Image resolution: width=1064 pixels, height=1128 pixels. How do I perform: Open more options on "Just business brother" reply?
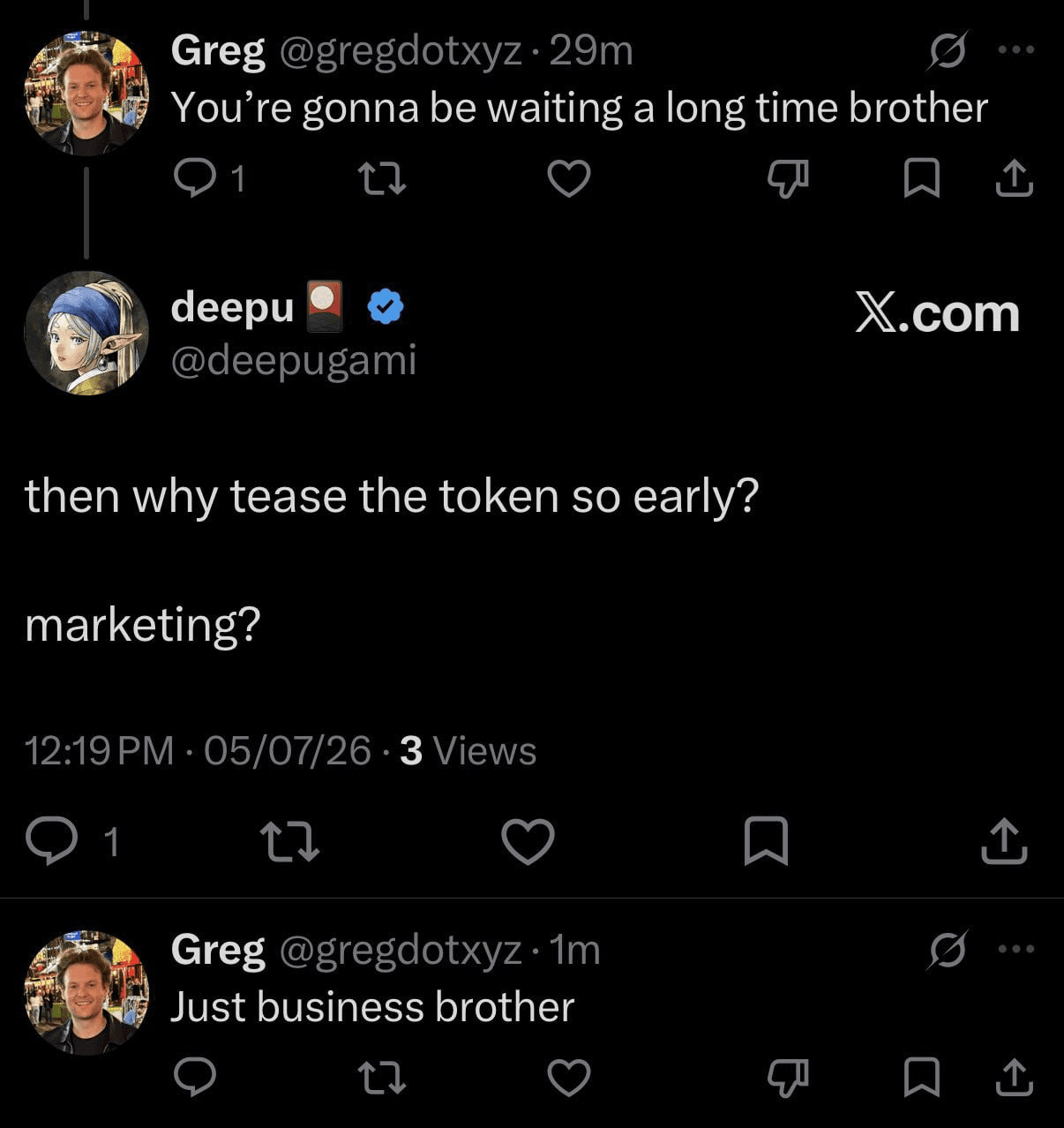point(1015,949)
